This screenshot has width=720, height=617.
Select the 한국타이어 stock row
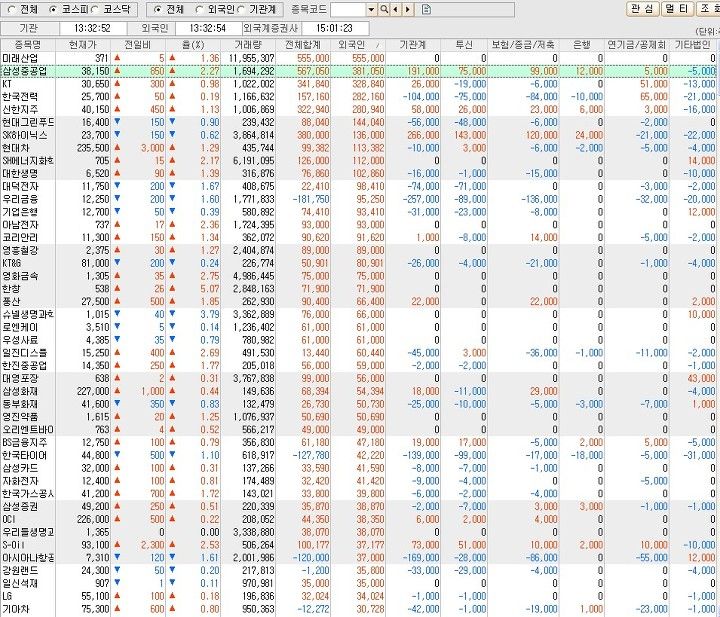[358, 455]
